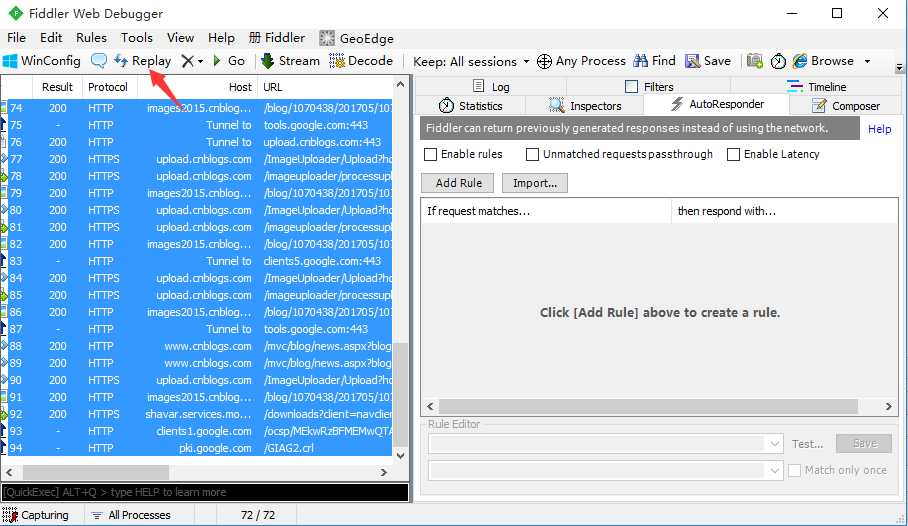Switch to the Composer tab
Viewport: 908px width, 526px height.
(x=846, y=105)
